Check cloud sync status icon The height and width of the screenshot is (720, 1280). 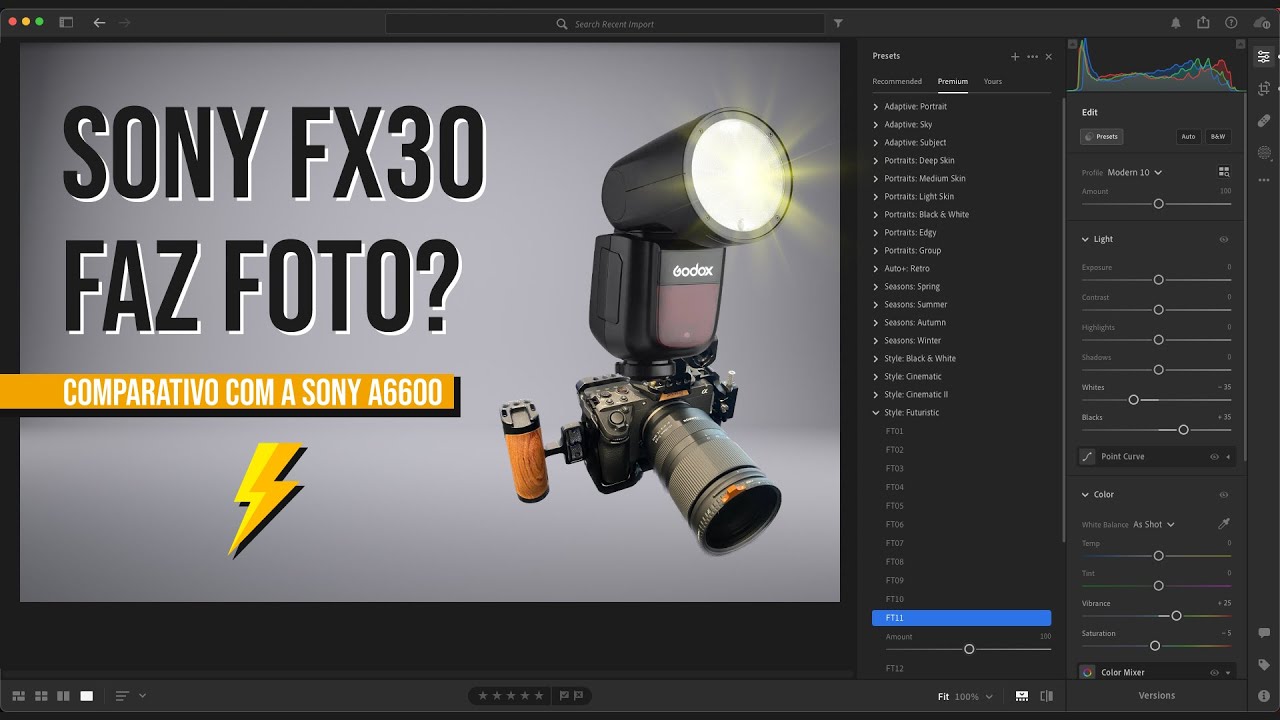point(1260,23)
